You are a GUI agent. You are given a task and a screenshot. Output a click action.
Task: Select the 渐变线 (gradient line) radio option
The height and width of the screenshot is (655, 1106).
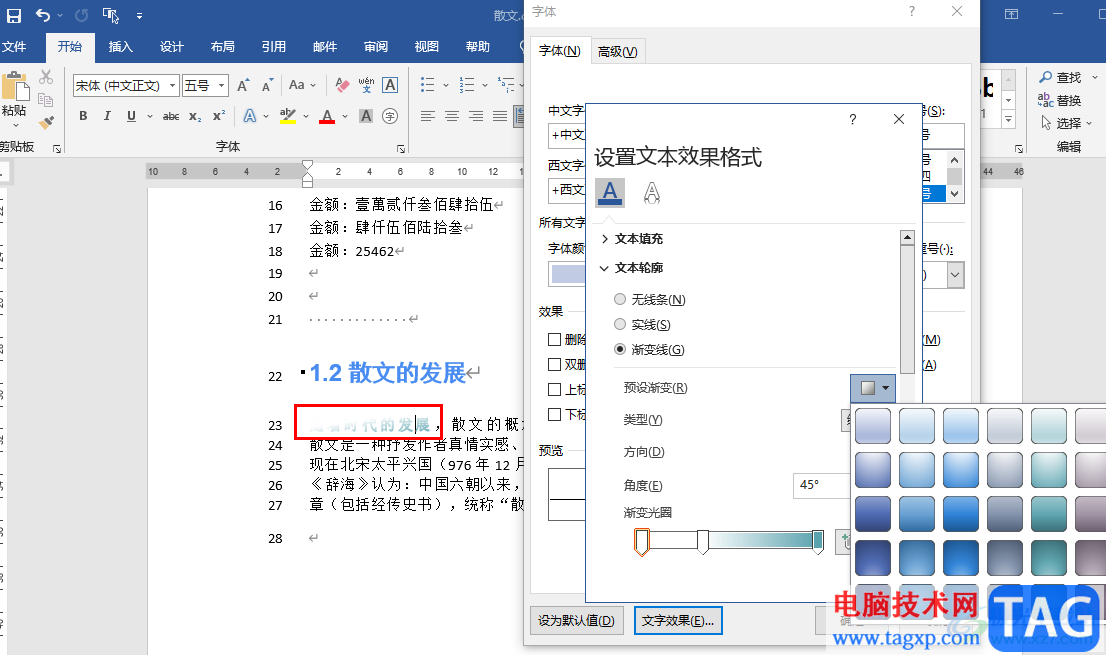point(620,349)
